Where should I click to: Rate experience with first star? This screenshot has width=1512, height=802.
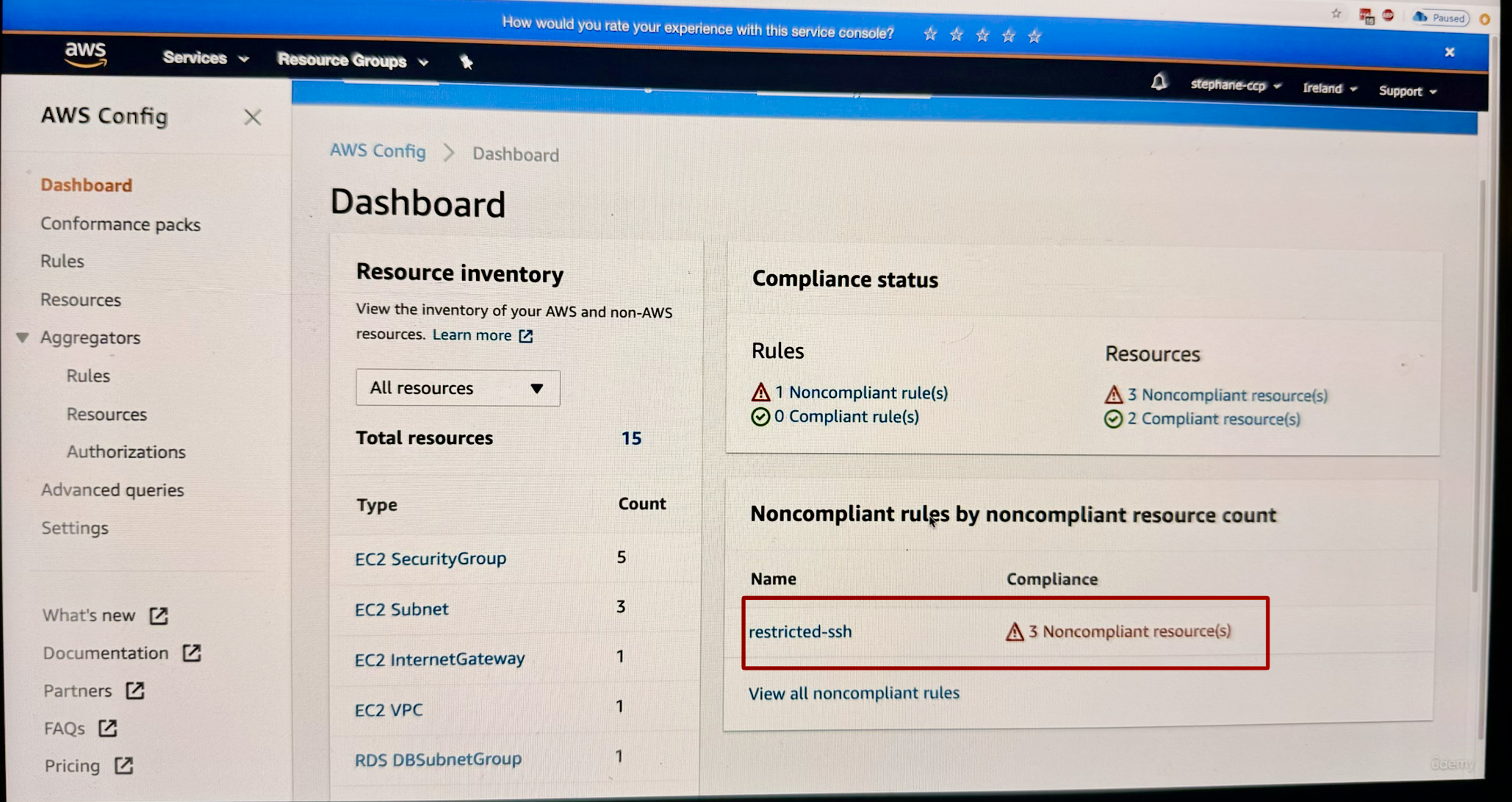click(x=930, y=34)
